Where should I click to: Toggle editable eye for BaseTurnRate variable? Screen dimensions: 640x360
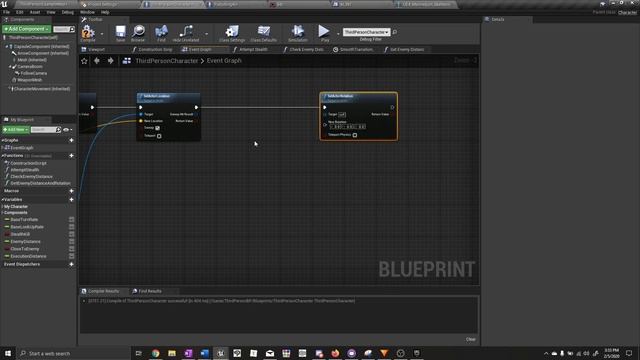[x=71, y=220]
